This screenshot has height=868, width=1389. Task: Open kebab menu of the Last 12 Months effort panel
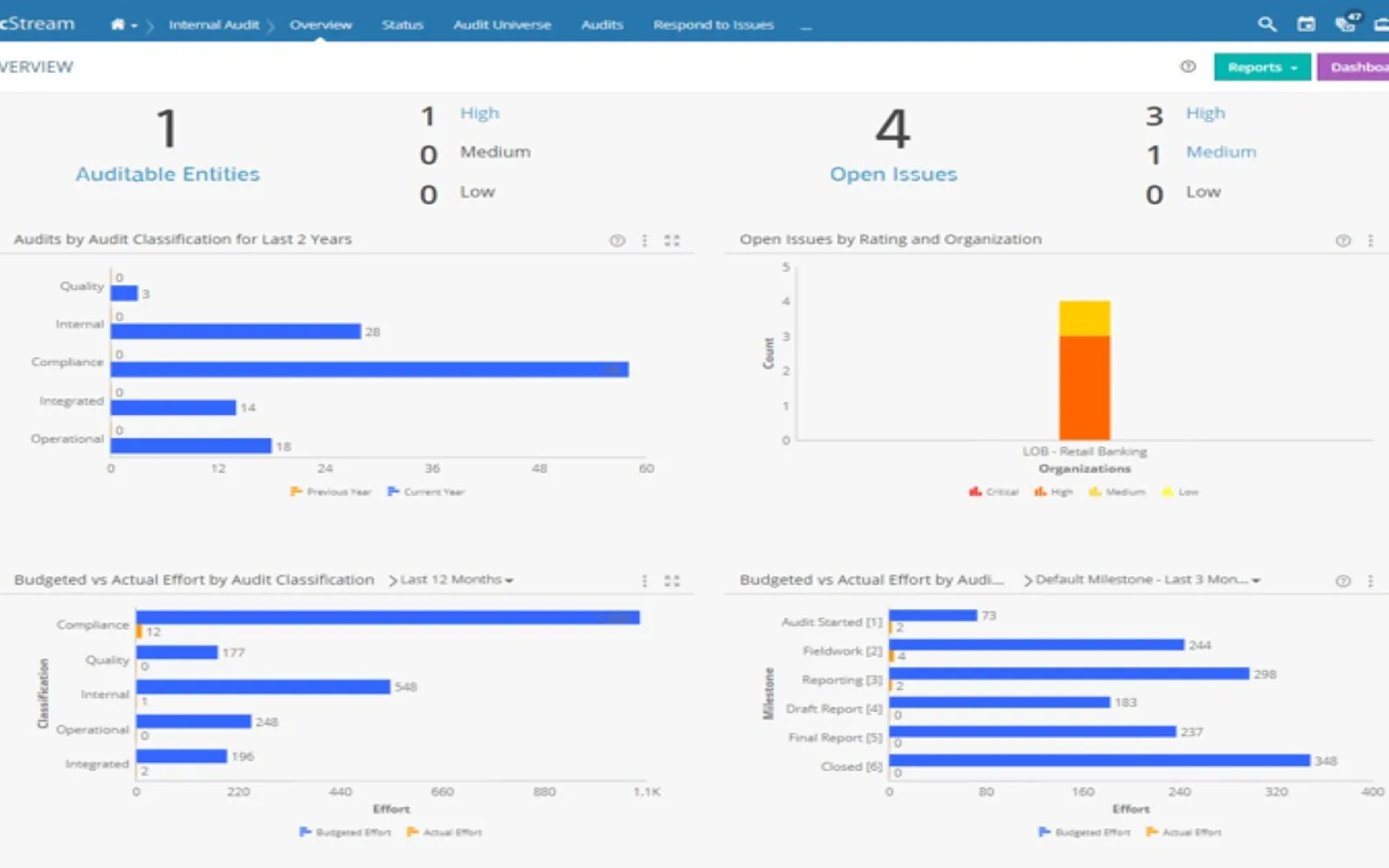point(644,581)
